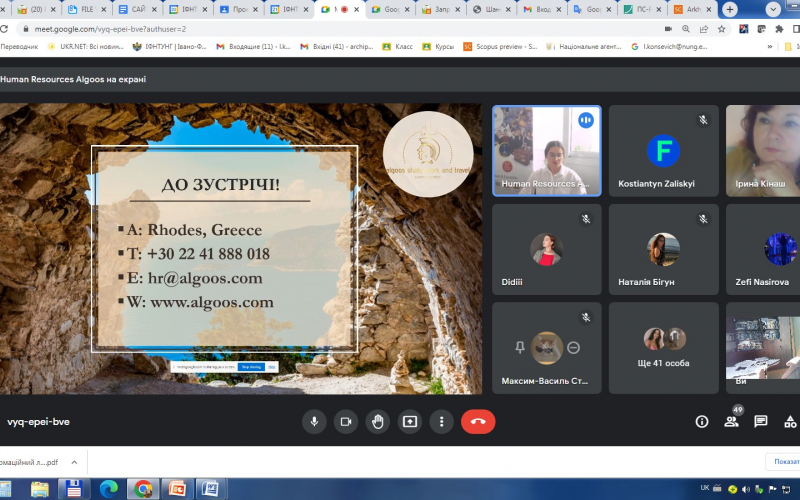
Task: Click the speaking indicator on presenter tile
Action: [x=586, y=120]
